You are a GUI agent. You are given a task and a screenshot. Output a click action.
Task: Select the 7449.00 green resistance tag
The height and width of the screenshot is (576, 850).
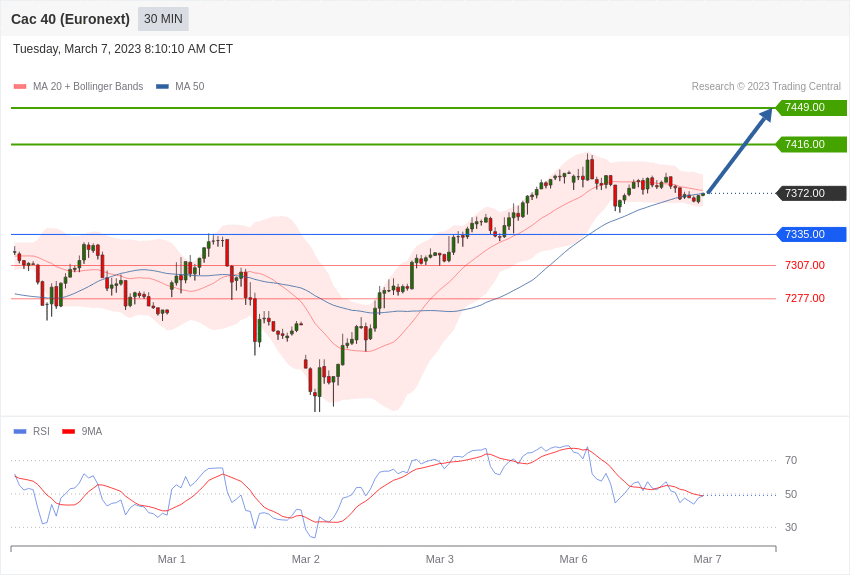click(811, 108)
